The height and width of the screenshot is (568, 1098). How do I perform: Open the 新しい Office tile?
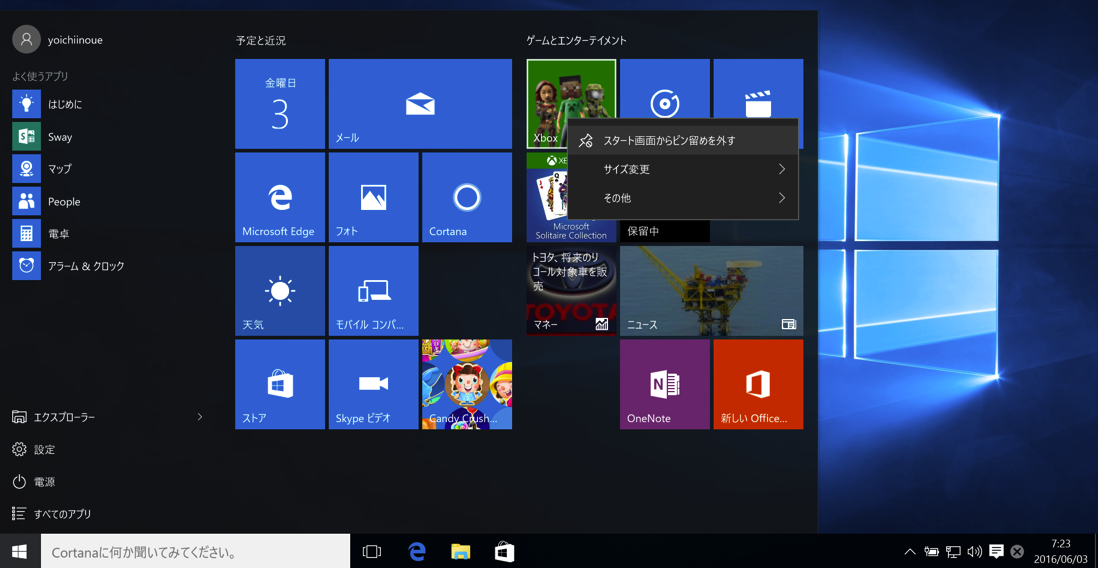(x=758, y=385)
